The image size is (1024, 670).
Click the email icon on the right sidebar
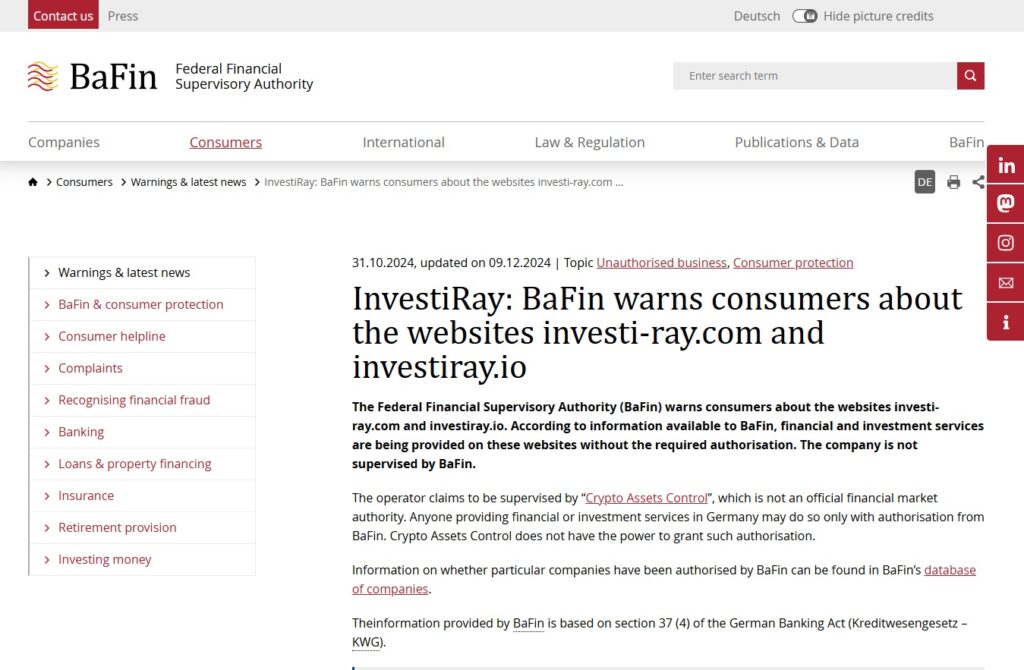click(x=1005, y=282)
